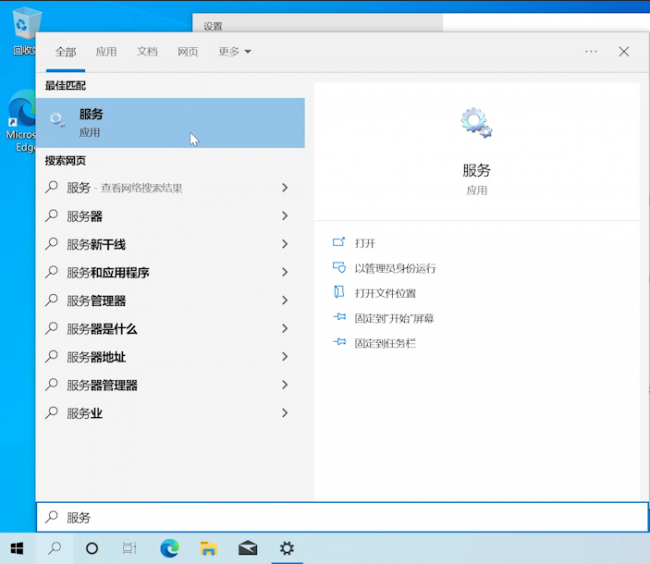This screenshot has height=564, width=650.
Task: Click in the search box containing 服务
Action: tap(342, 517)
